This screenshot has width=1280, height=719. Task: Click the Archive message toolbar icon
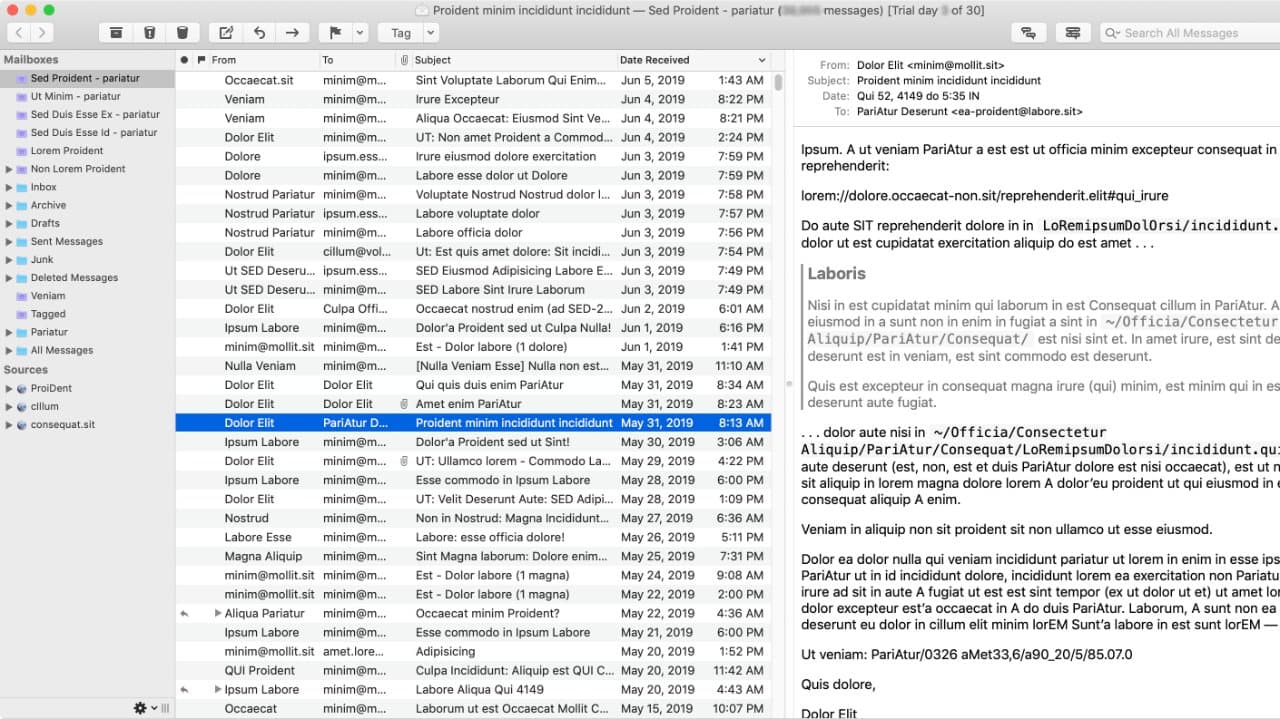coord(116,33)
